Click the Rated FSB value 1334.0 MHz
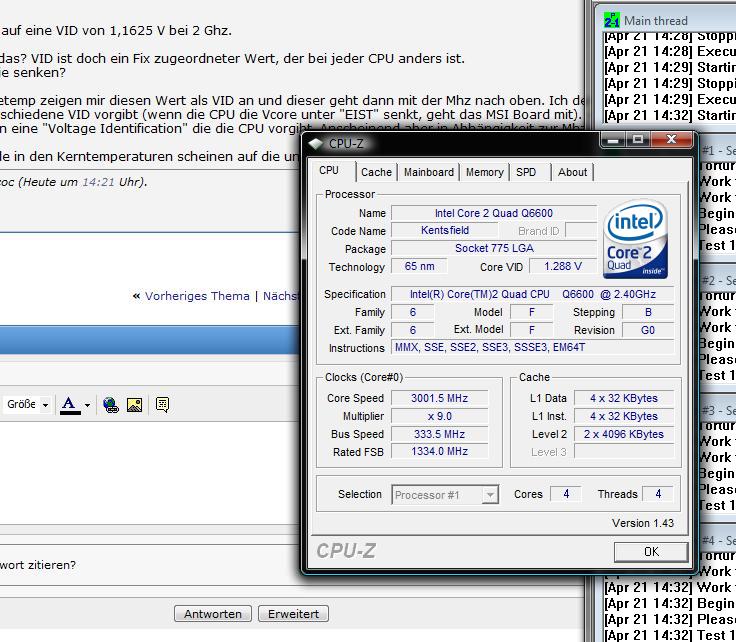Image resolution: width=736 pixels, height=642 pixels. (x=439, y=451)
